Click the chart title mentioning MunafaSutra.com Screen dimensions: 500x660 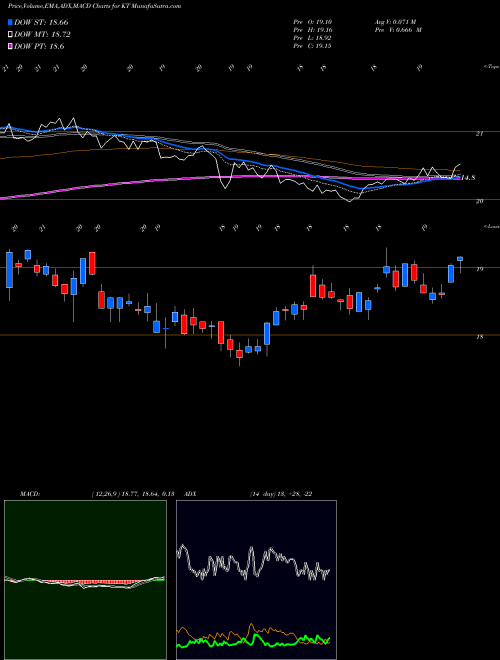[95, 7]
